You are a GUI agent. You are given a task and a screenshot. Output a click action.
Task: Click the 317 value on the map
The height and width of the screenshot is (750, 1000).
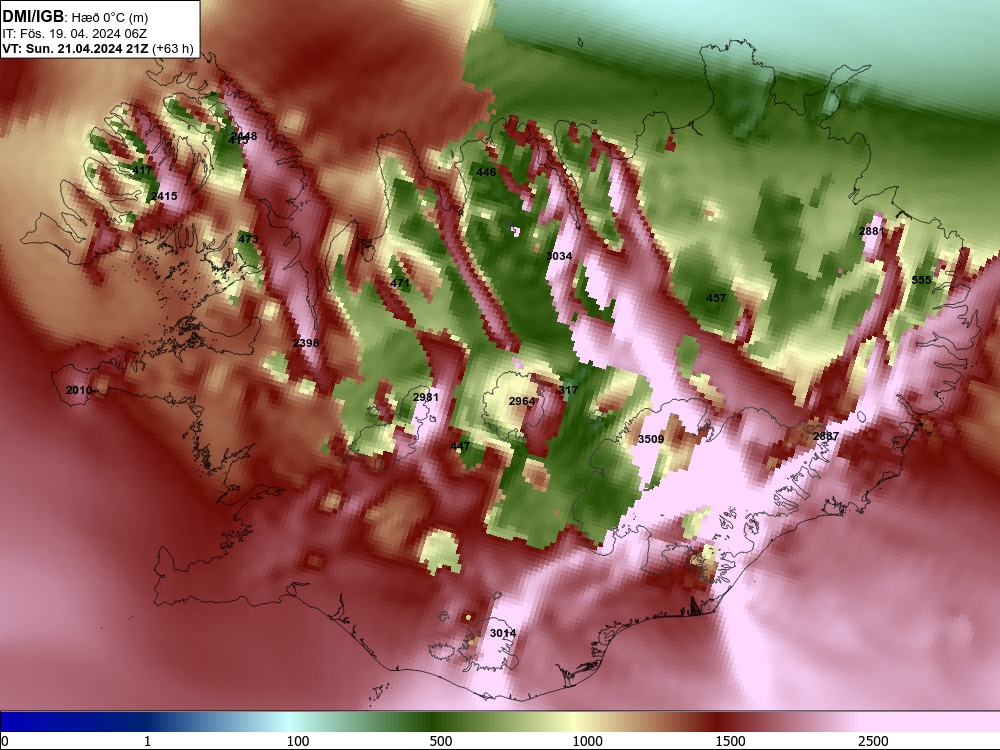pyautogui.click(x=568, y=390)
